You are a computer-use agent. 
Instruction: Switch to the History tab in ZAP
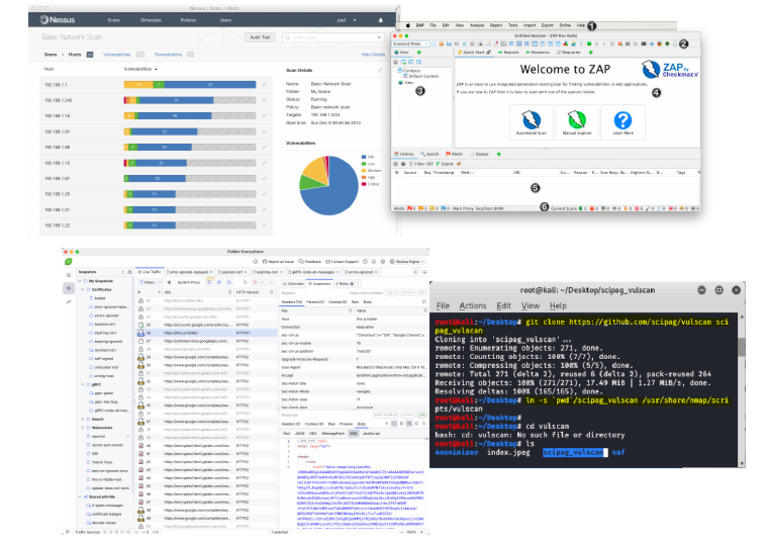(405, 154)
